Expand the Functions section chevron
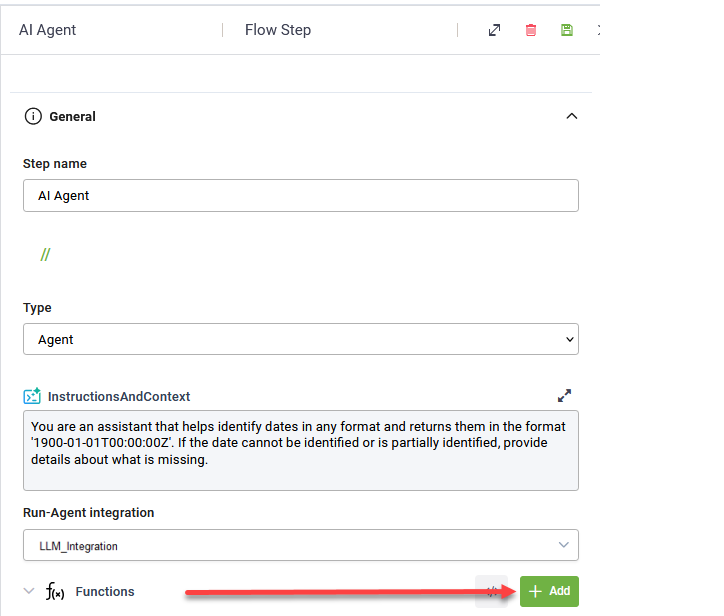Image resolution: width=724 pixels, height=616 pixels. (x=29, y=591)
